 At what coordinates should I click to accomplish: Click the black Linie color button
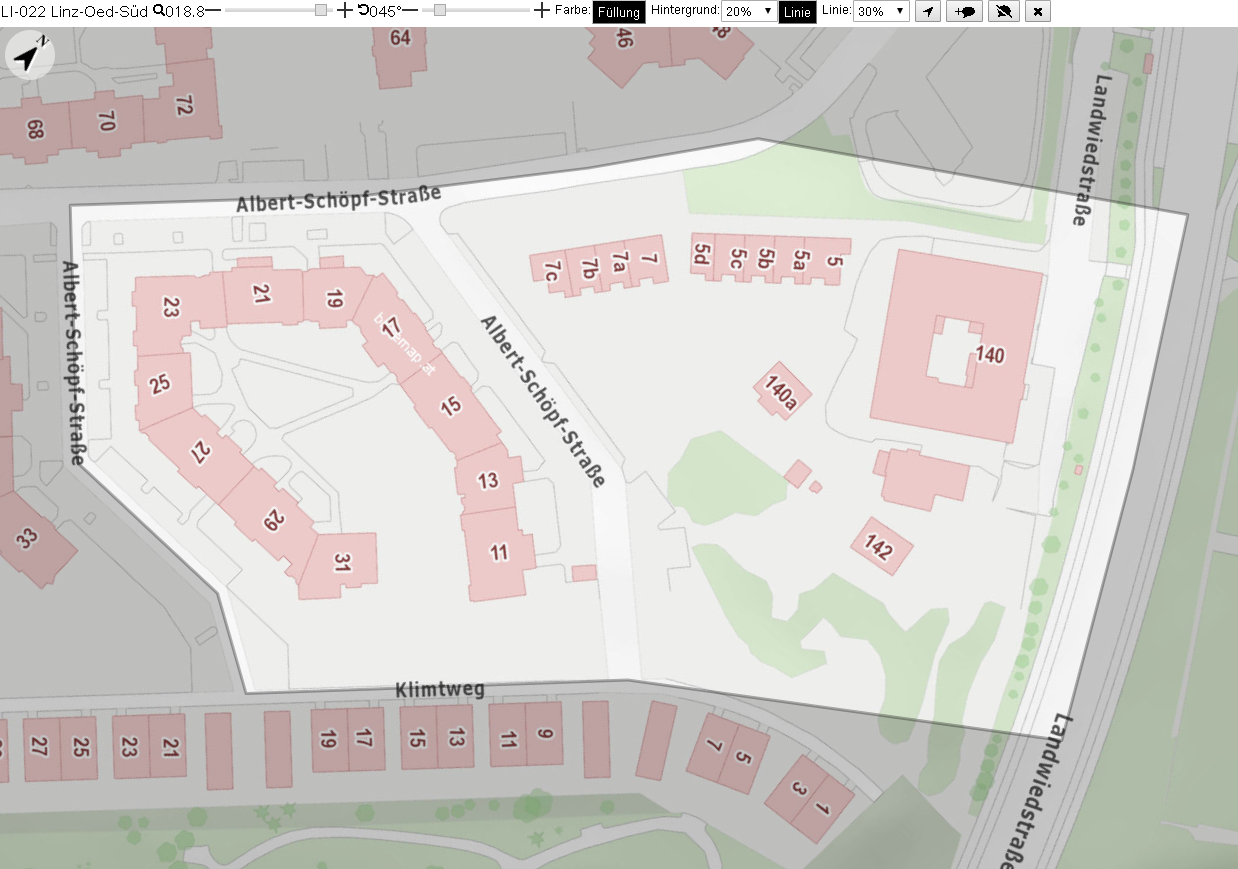[x=797, y=12]
